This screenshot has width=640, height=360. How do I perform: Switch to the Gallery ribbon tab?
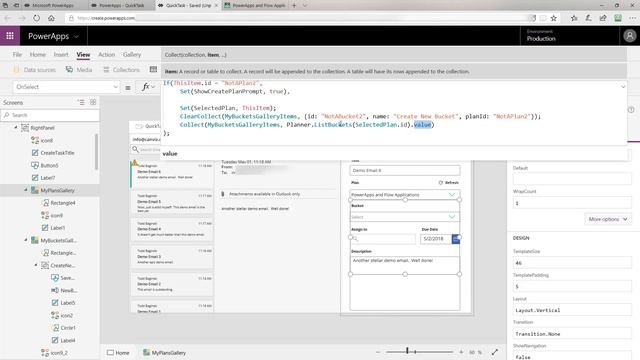tap(132, 55)
